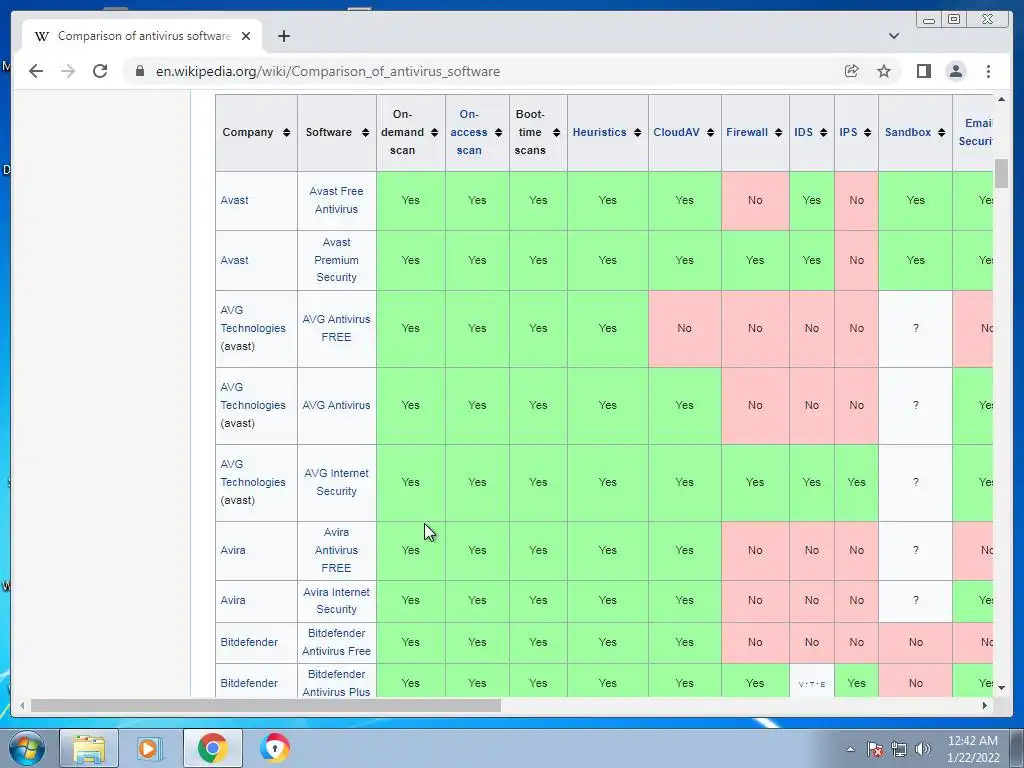1024x768 pixels.
Task: Sort by Boot-time scans column arrows
Action: coord(556,133)
